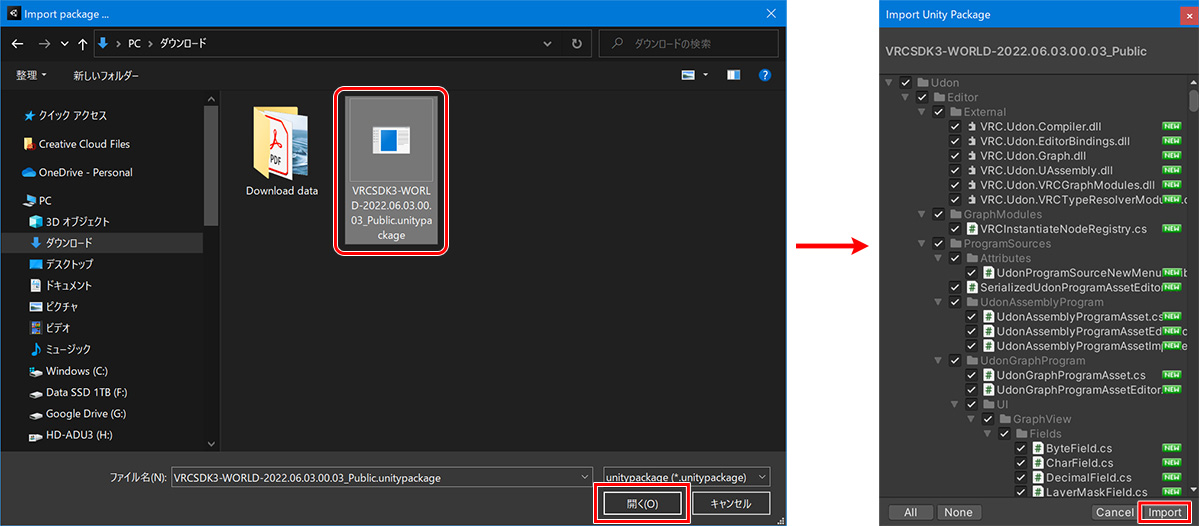The height and width of the screenshot is (526, 1200).
Task: Toggle the preview pane icon
Action: coord(733,75)
